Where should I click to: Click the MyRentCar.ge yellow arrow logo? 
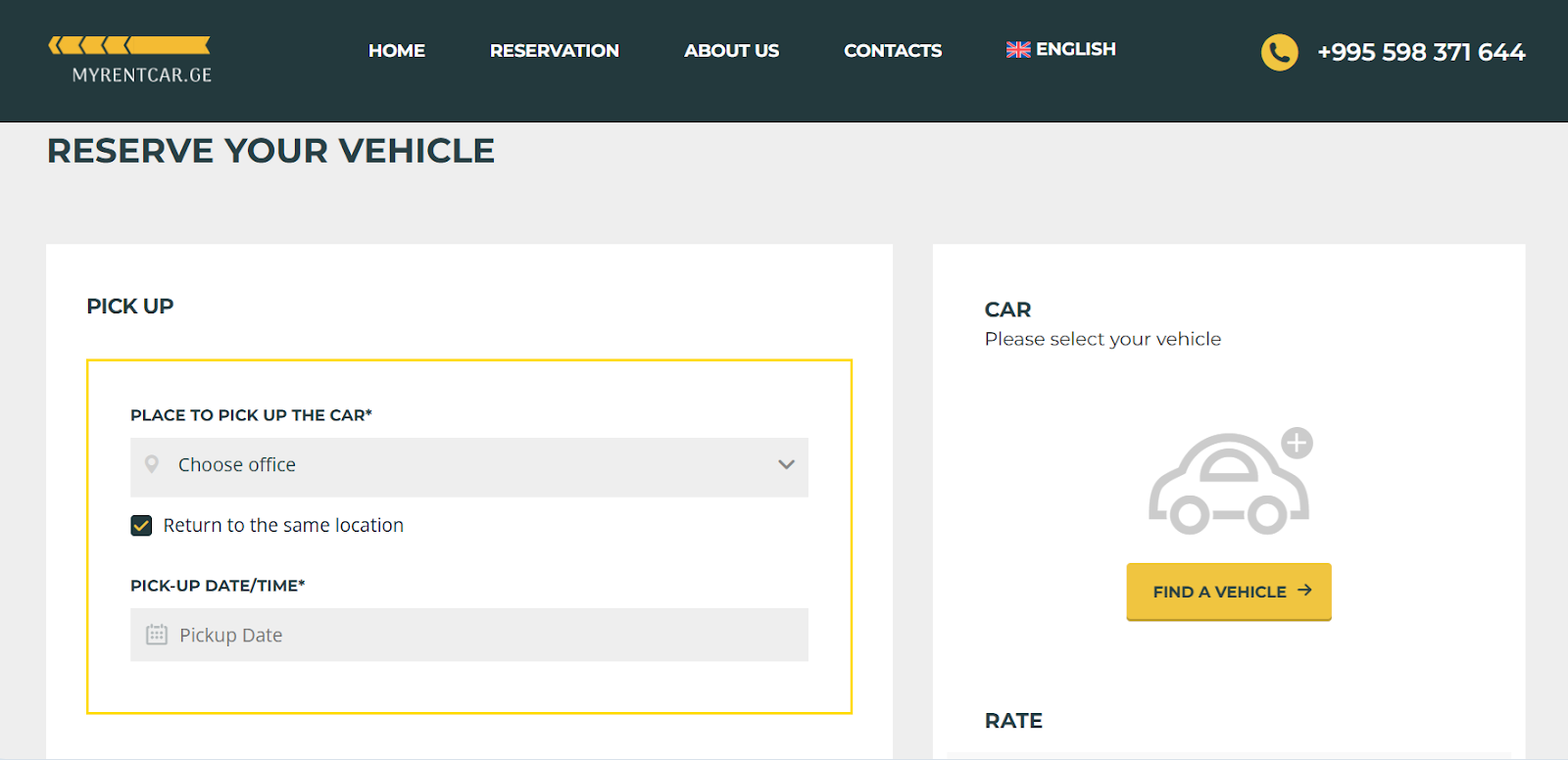tap(129, 45)
